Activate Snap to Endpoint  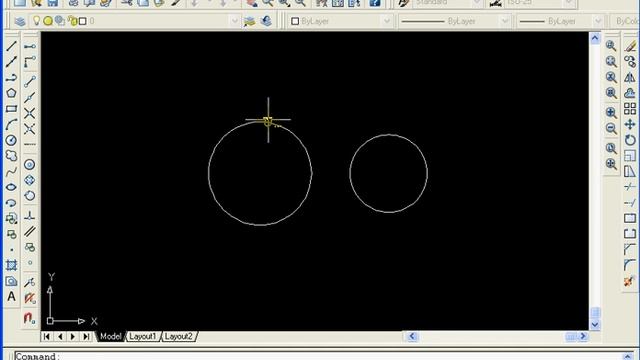(x=29, y=81)
